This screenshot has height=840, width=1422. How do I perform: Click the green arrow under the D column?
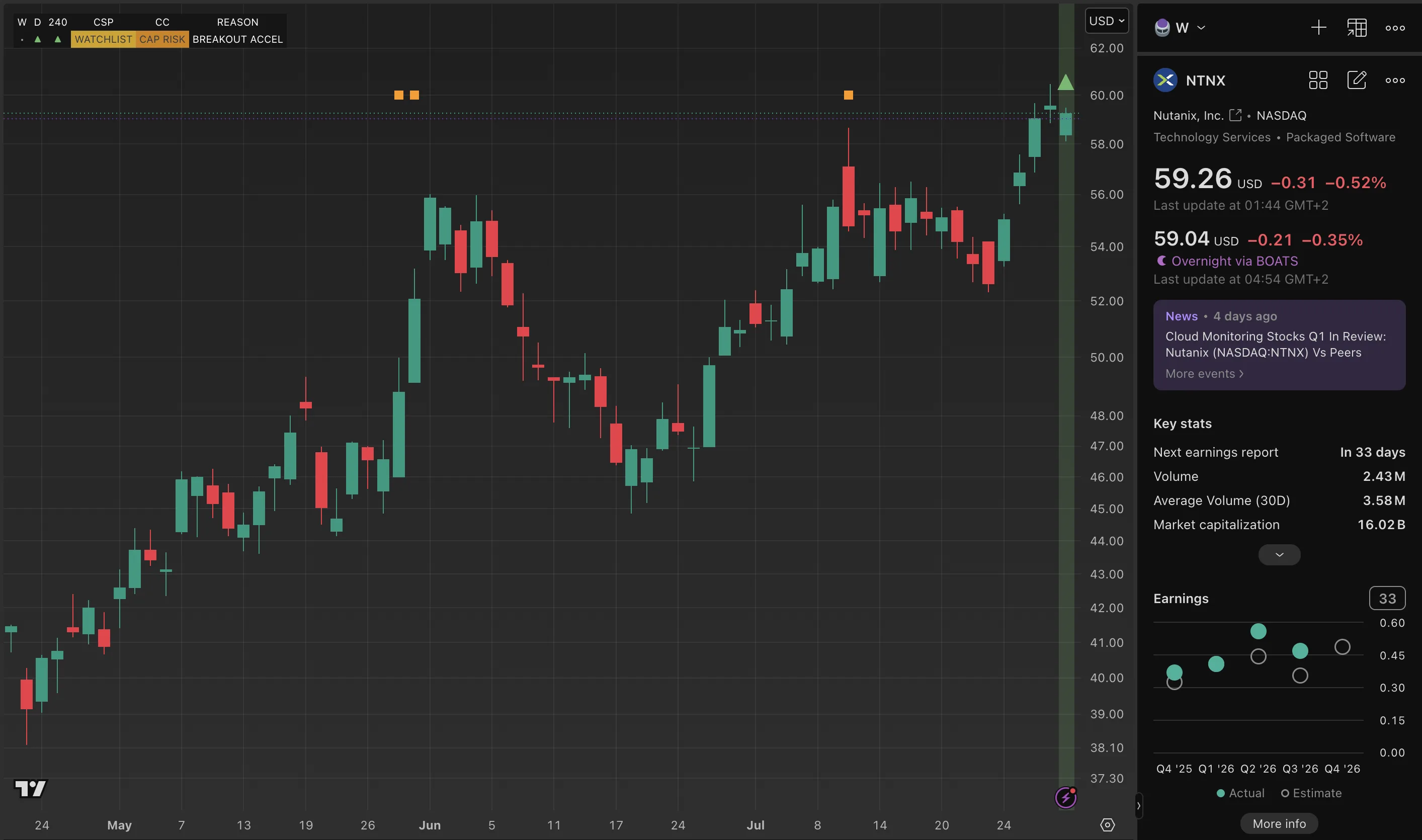37,39
